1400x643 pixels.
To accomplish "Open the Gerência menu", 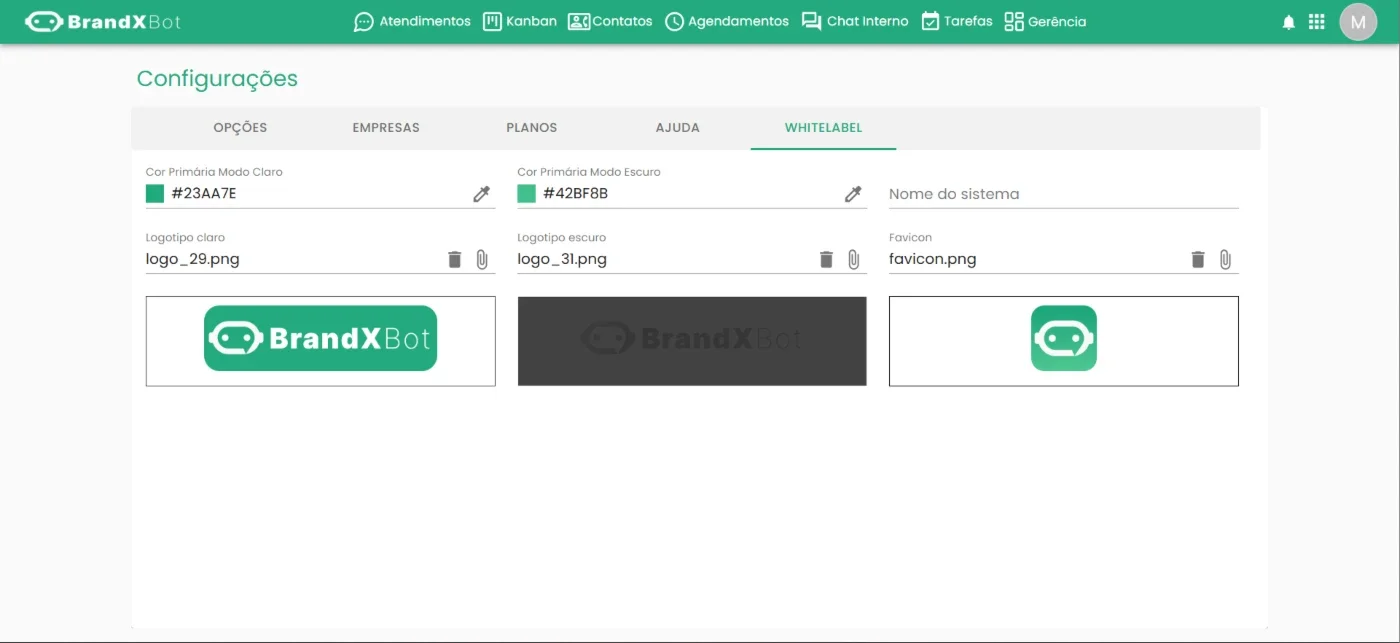I will pyautogui.click(x=1045, y=21).
